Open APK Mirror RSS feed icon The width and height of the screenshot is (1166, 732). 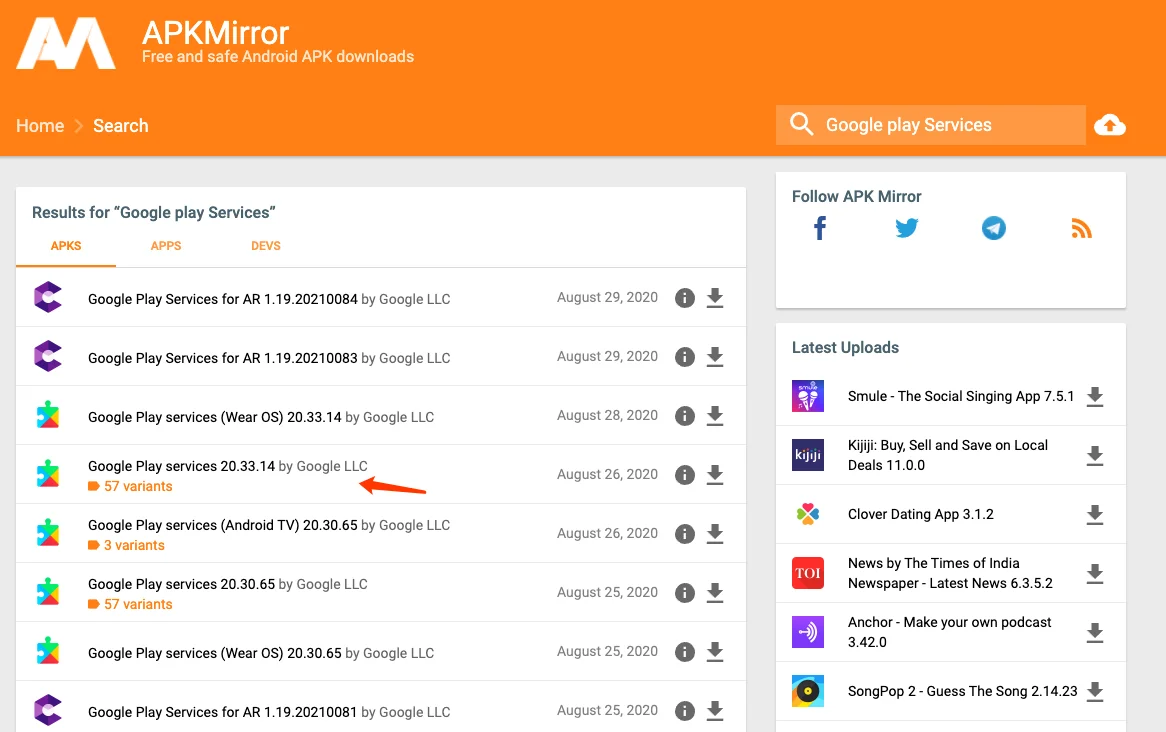click(x=1081, y=228)
